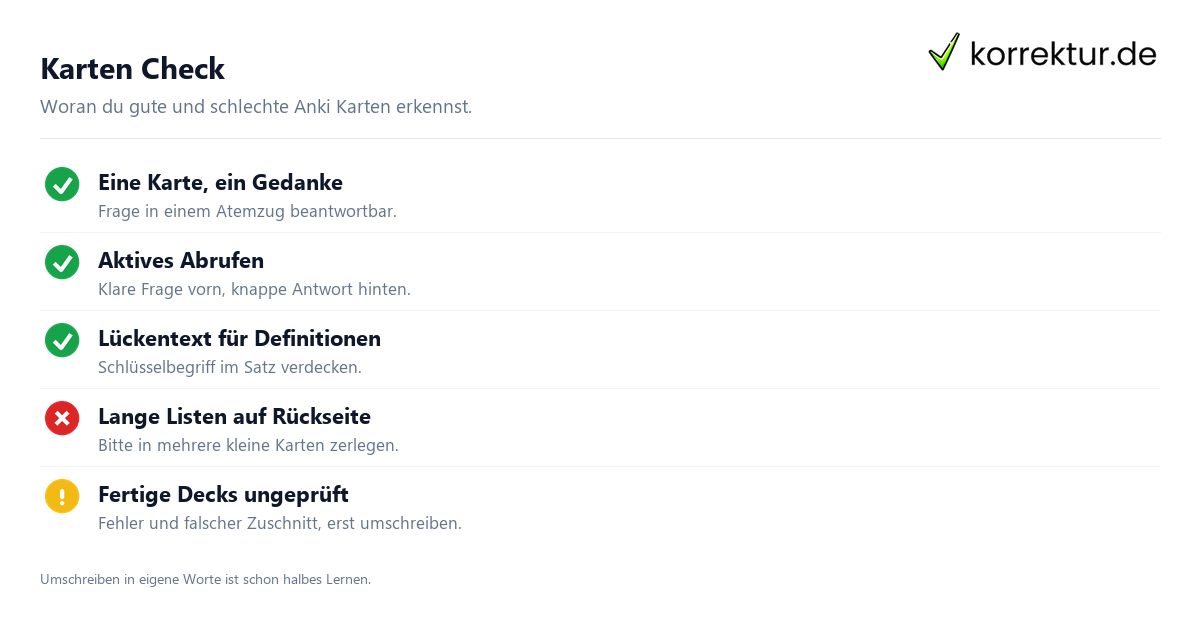The image size is (1200, 630).
Task: Click the text Bitte in mehrere kleine Karten zerlegen
Action: (x=248, y=446)
